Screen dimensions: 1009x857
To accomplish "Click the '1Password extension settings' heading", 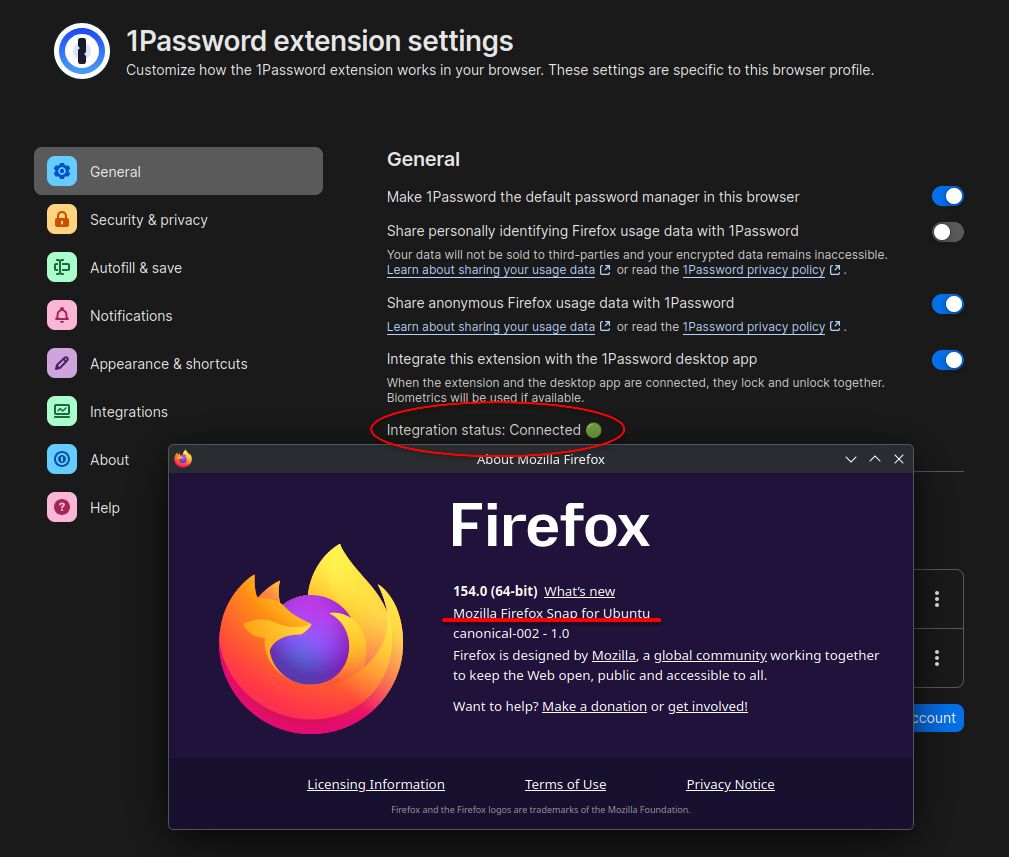I will click(x=320, y=41).
